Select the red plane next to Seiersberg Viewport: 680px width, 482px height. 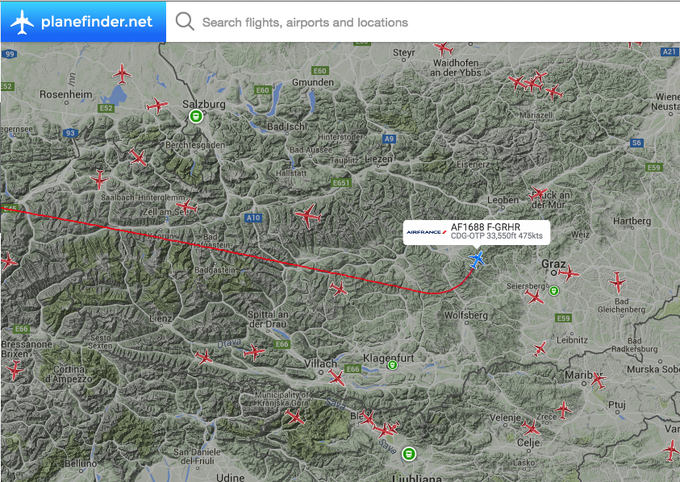534,297
